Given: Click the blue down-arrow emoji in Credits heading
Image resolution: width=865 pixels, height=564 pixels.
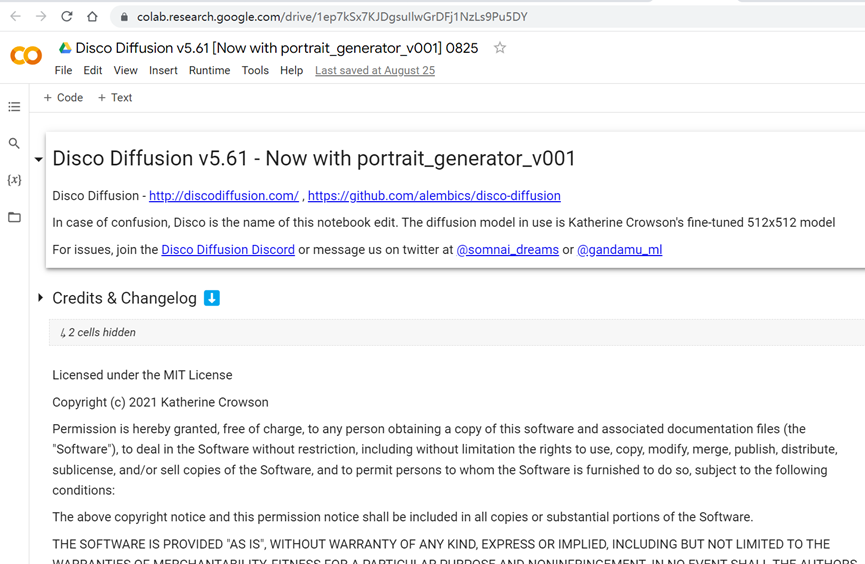Looking at the screenshot, I should 212,298.
